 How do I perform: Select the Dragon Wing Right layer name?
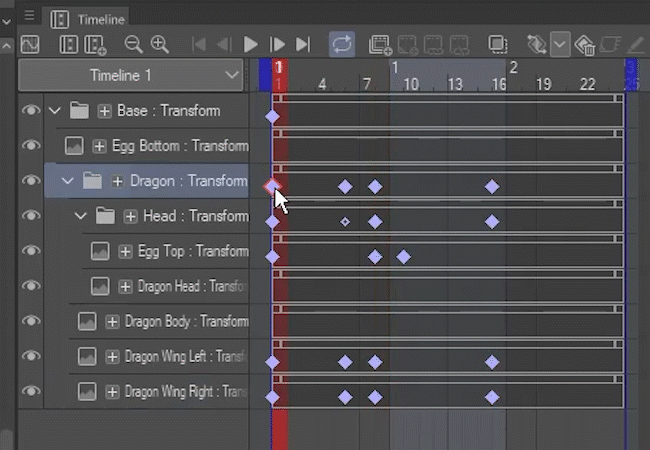pyautogui.click(x=186, y=391)
